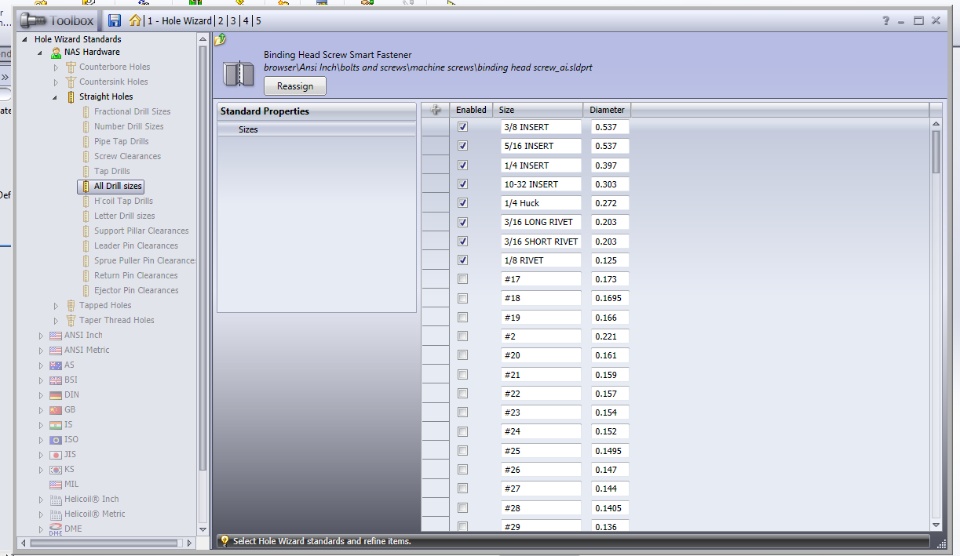Expand the Counterbore Holes node
The width and height of the screenshot is (960, 556).
click(x=55, y=67)
